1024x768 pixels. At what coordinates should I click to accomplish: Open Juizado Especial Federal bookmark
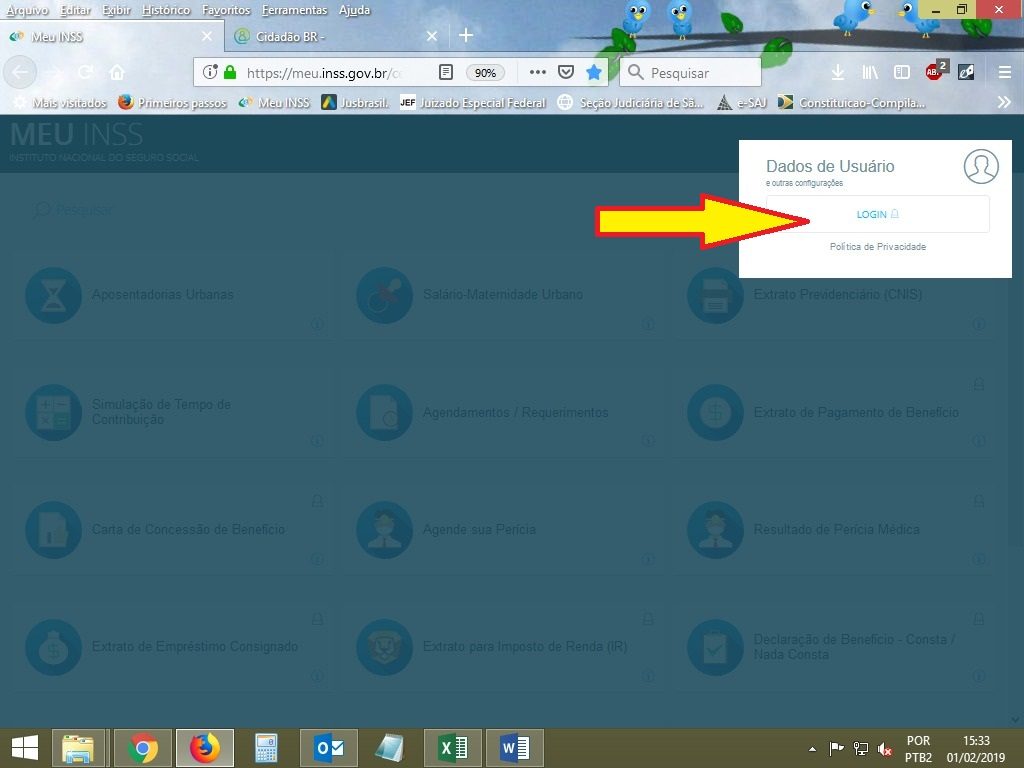click(x=473, y=103)
